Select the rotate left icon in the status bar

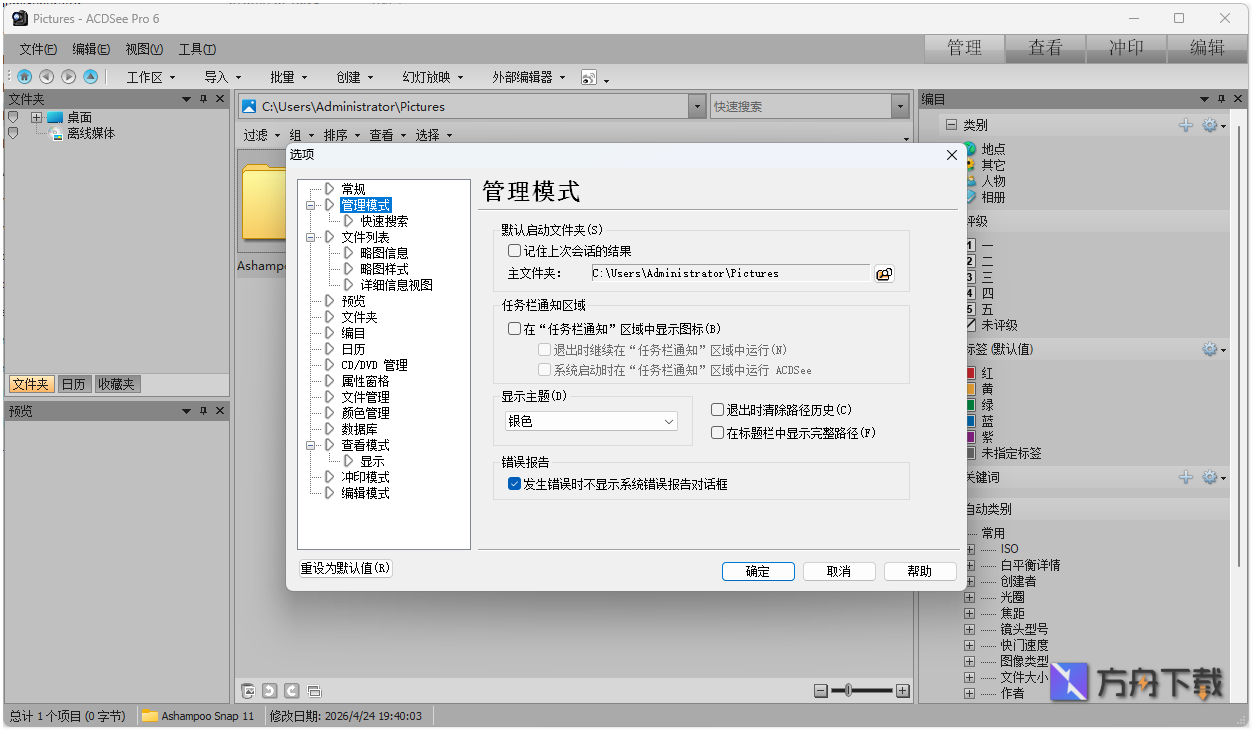click(269, 690)
